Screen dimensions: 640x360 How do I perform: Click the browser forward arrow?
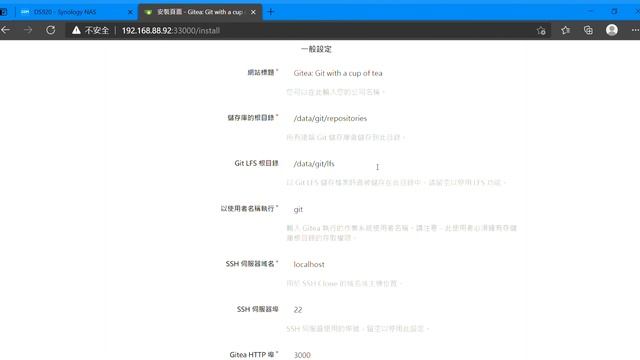click(28, 30)
